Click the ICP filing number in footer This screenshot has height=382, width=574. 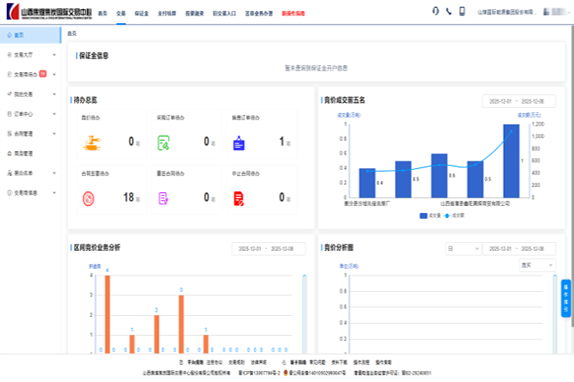[259, 373]
